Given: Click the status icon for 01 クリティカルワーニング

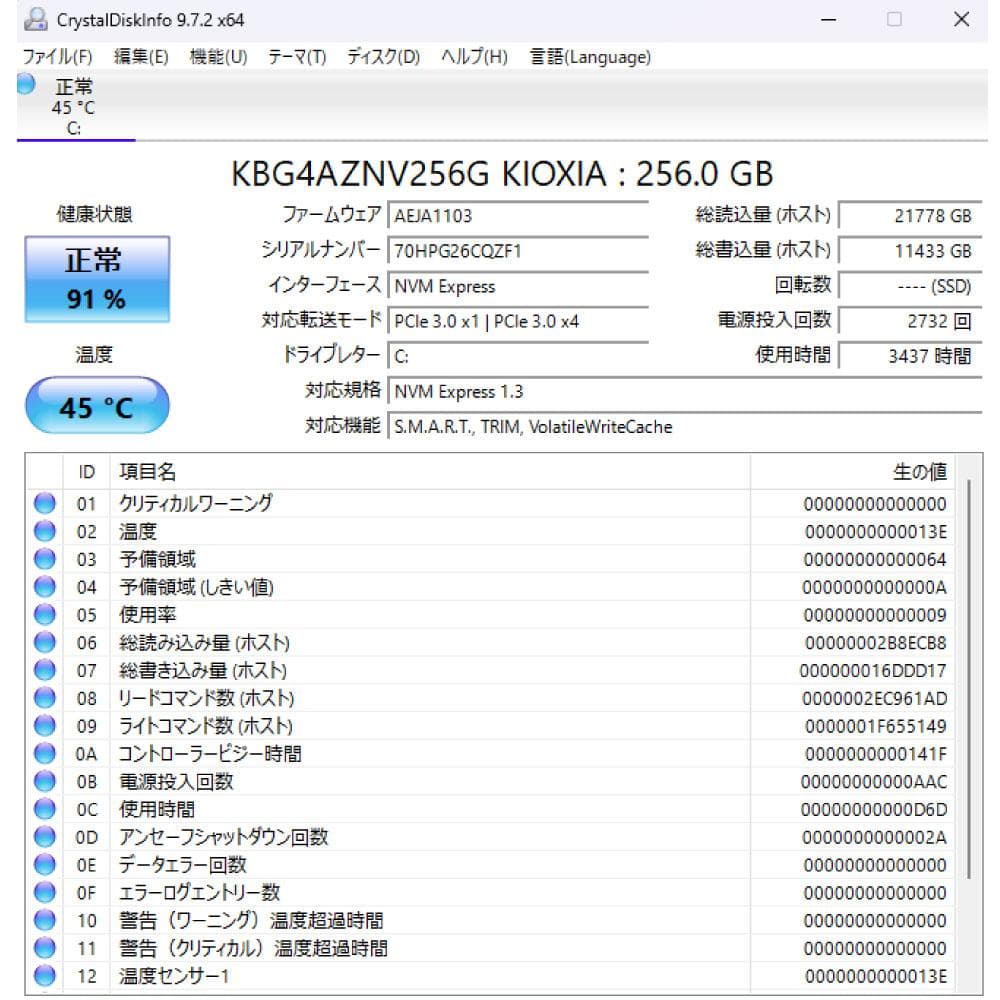Looking at the screenshot, I should click(x=45, y=503).
